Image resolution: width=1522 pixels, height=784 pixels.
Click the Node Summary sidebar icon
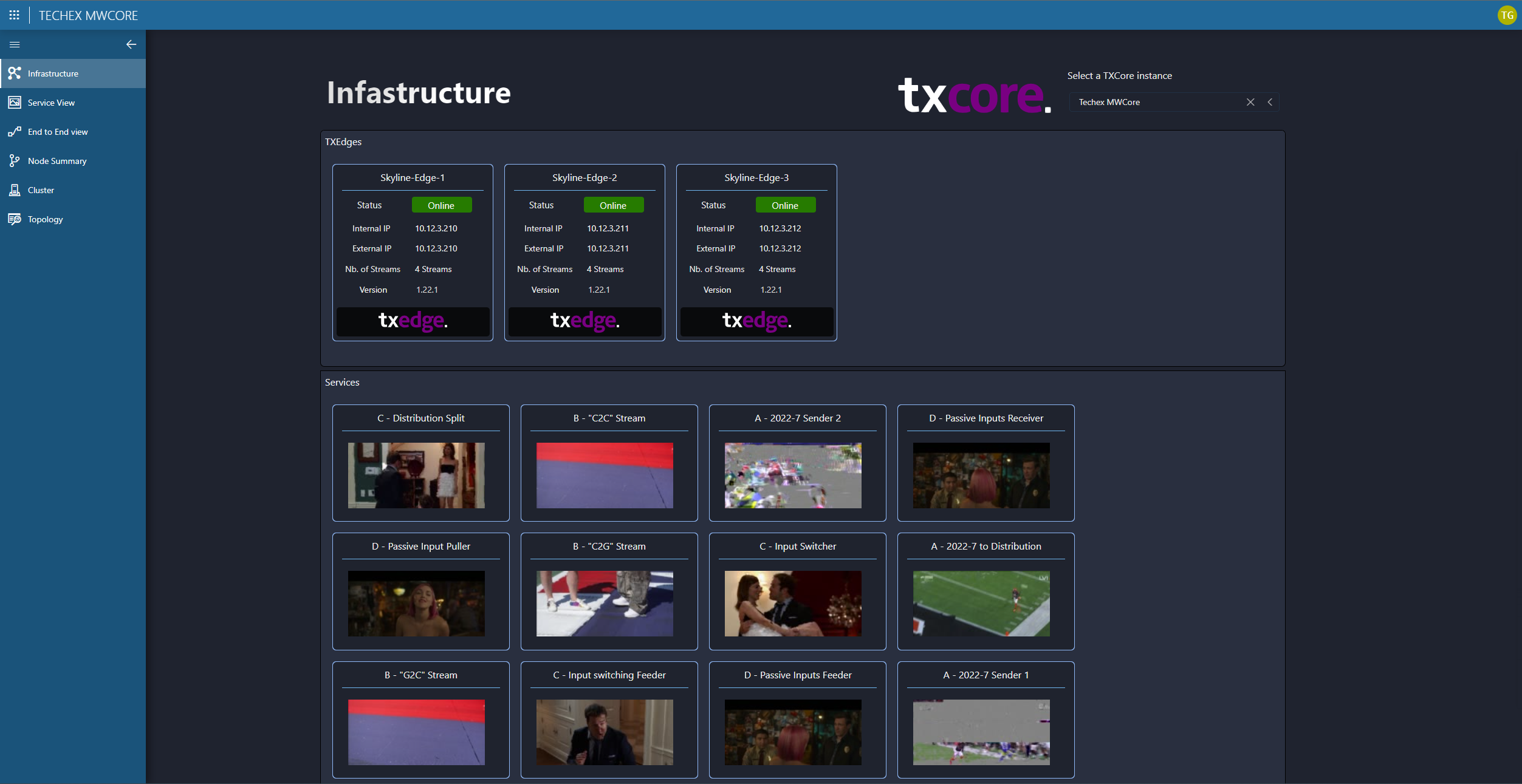(15, 161)
